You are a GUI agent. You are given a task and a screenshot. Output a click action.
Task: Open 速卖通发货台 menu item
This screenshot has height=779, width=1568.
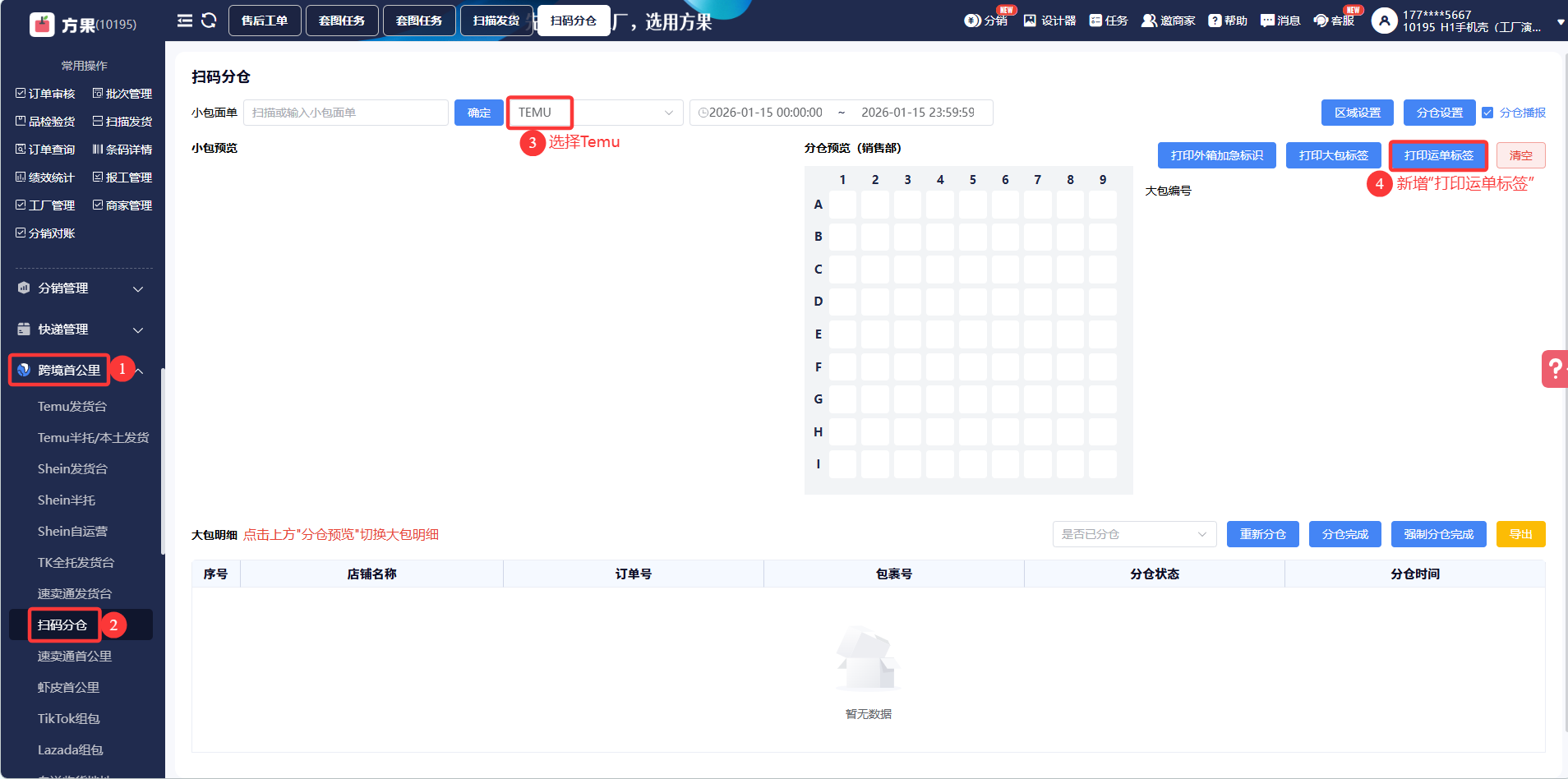point(75,594)
